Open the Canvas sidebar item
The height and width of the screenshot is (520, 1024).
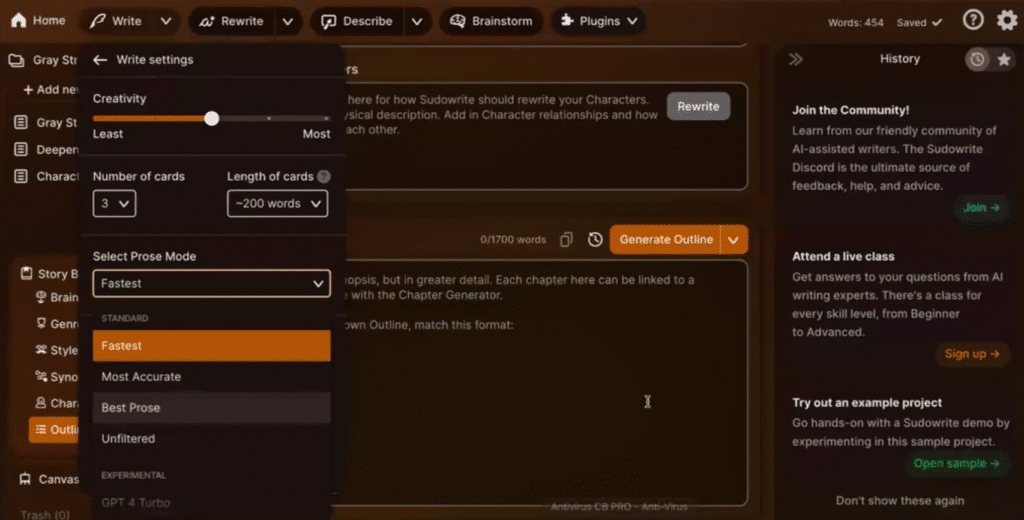coord(49,479)
